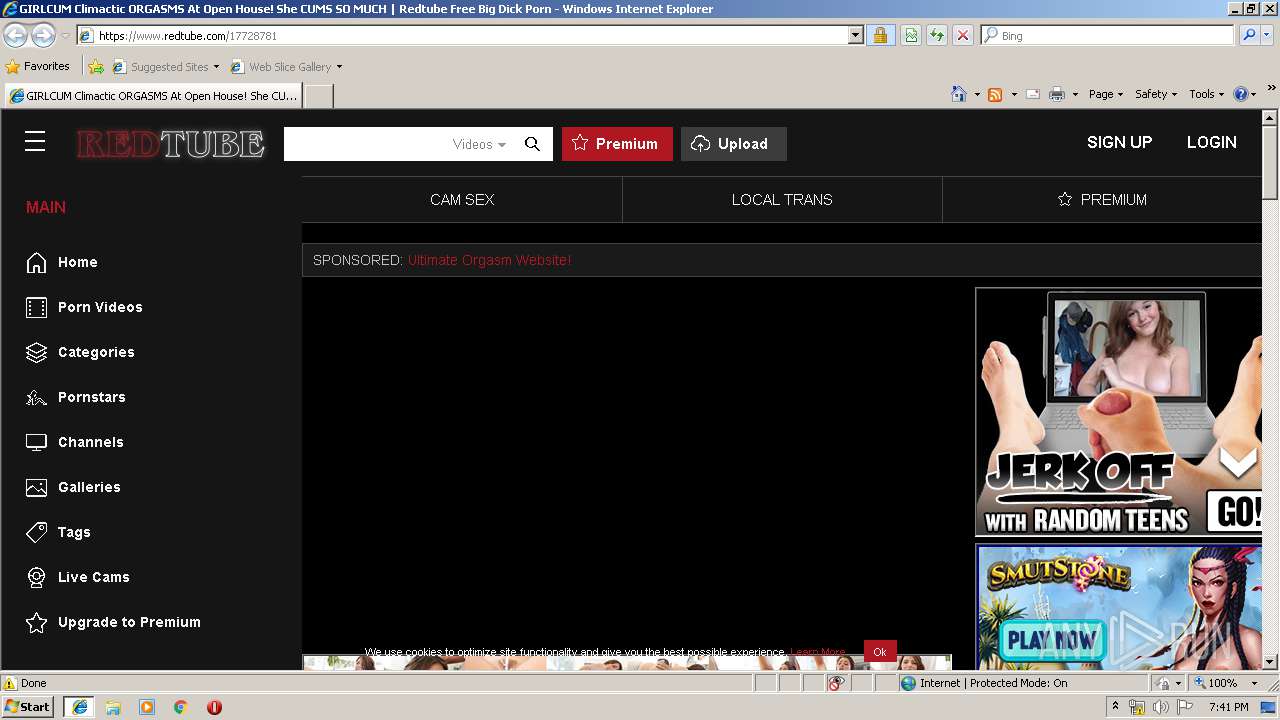Click the Print icon in the command bar
The image size is (1280, 720).
(1057, 94)
